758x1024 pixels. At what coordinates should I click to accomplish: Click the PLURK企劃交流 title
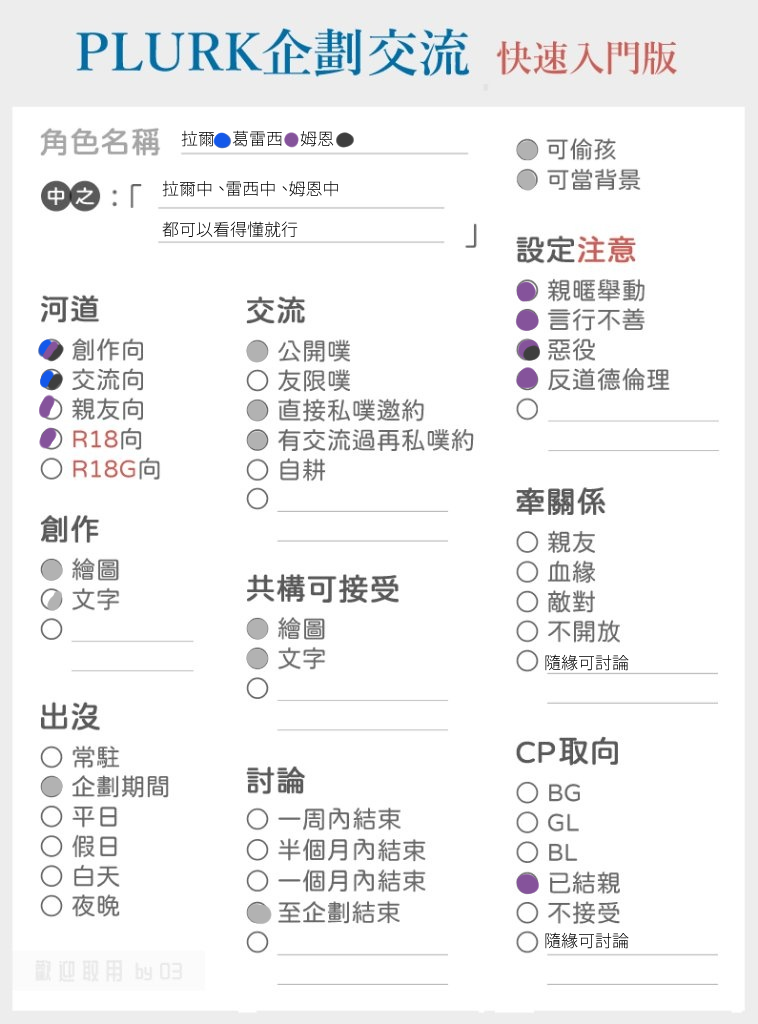273,52
